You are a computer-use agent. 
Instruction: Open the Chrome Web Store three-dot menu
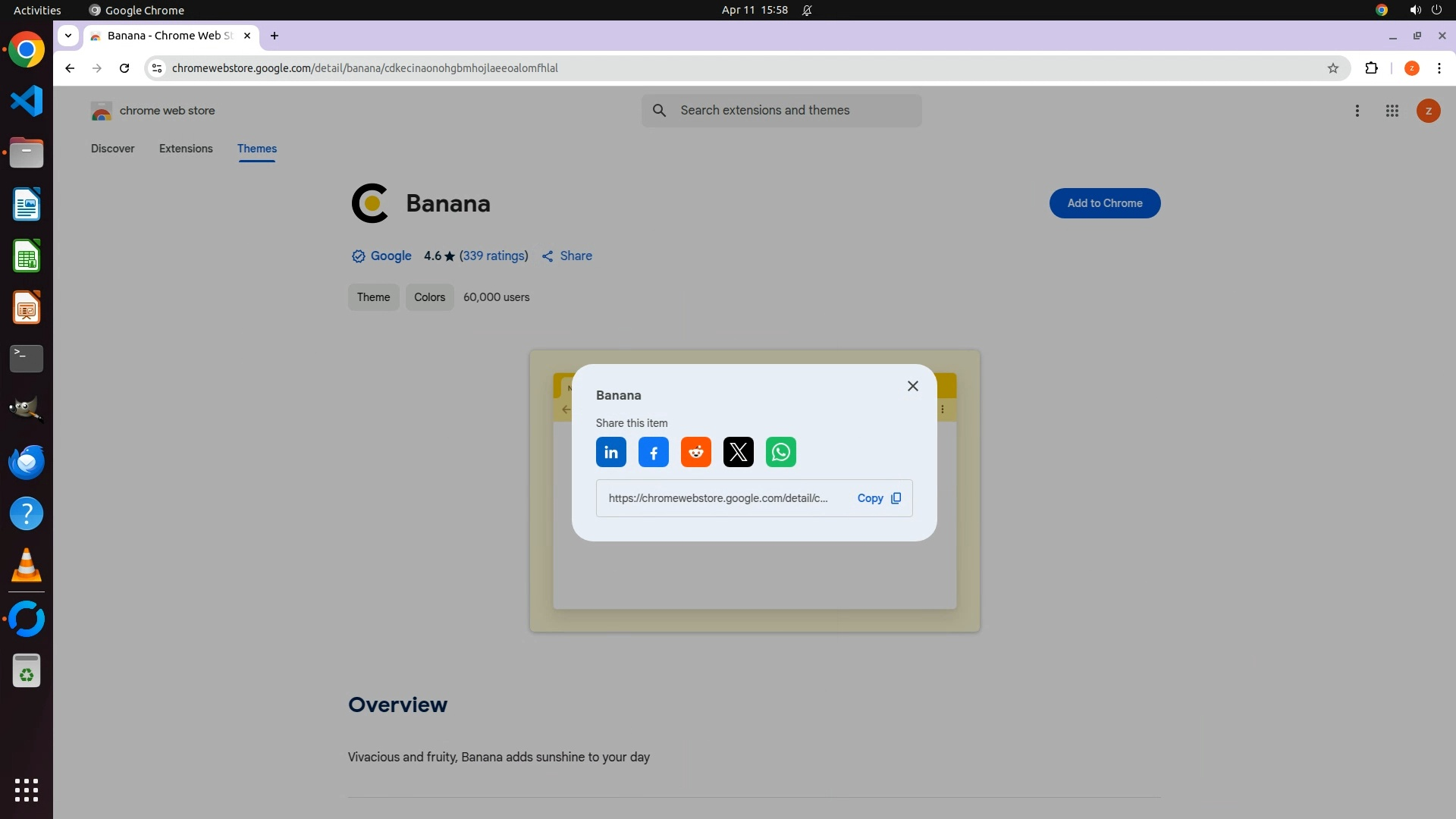[1357, 111]
